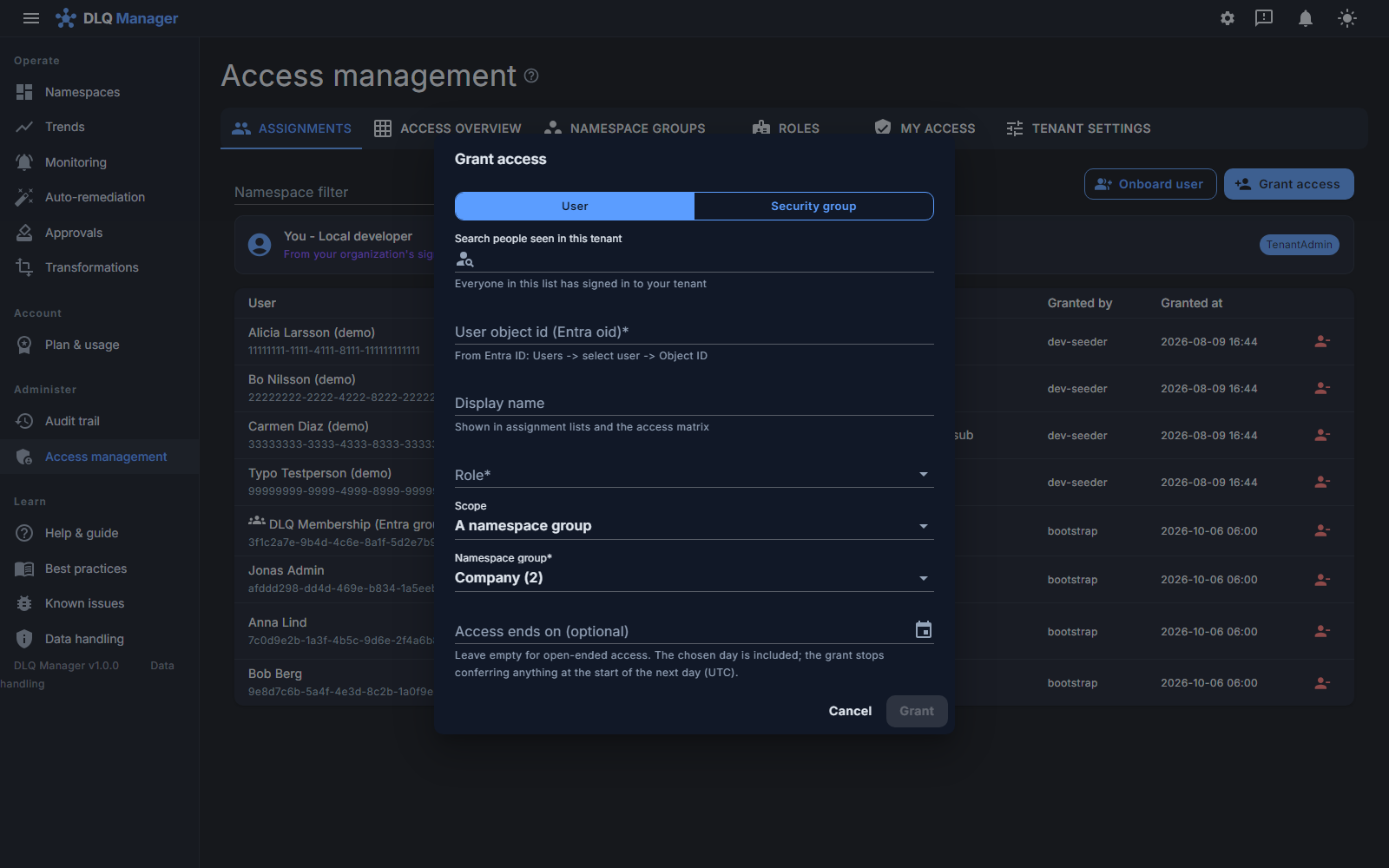The image size is (1389, 868).
Task: Click the help icon beside Access management
Action: (531, 76)
